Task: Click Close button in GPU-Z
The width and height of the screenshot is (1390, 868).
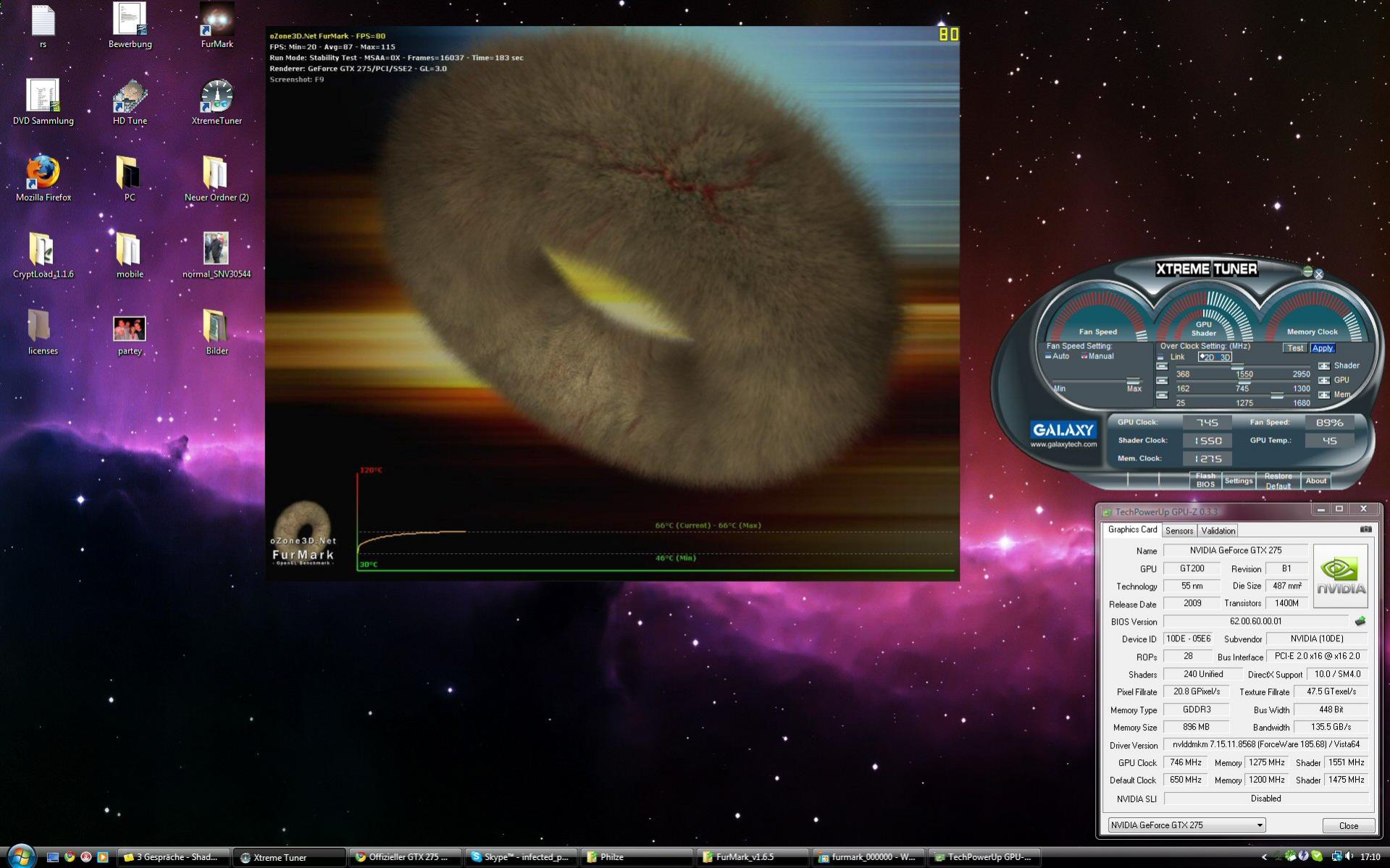Action: pyautogui.click(x=1348, y=825)
